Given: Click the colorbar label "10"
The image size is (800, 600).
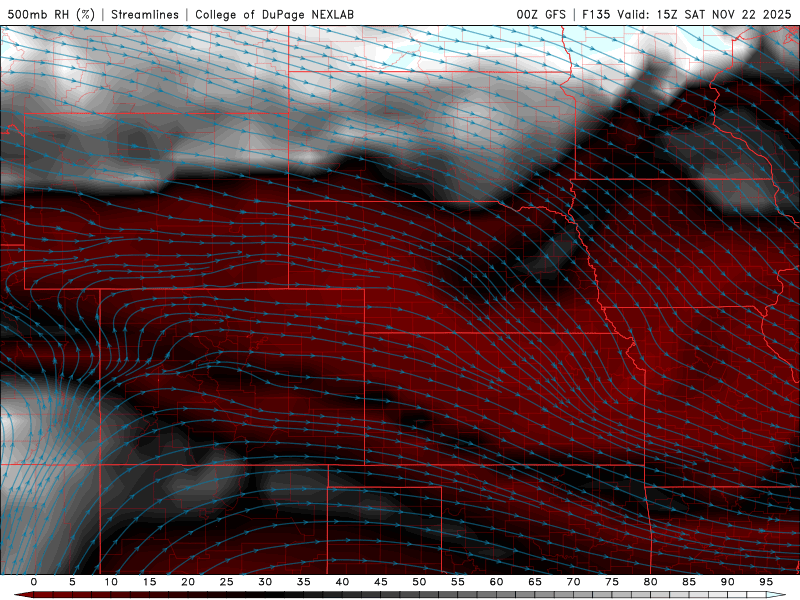Looking at the screenshot, I should [x=111, y=582].
